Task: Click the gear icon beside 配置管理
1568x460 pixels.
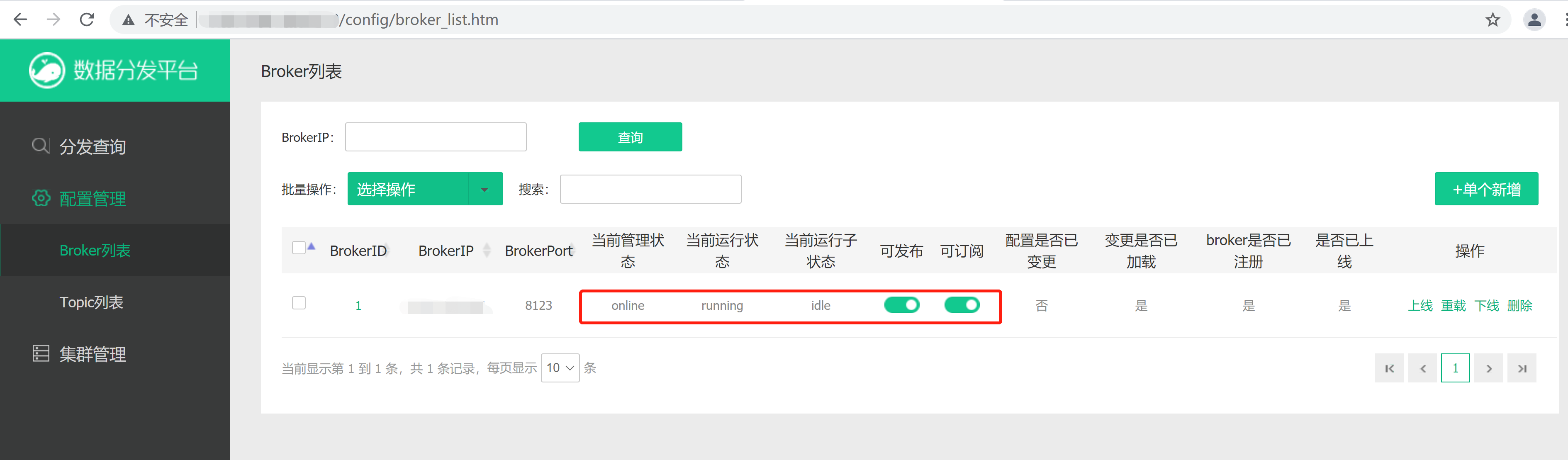Action: 41,198
